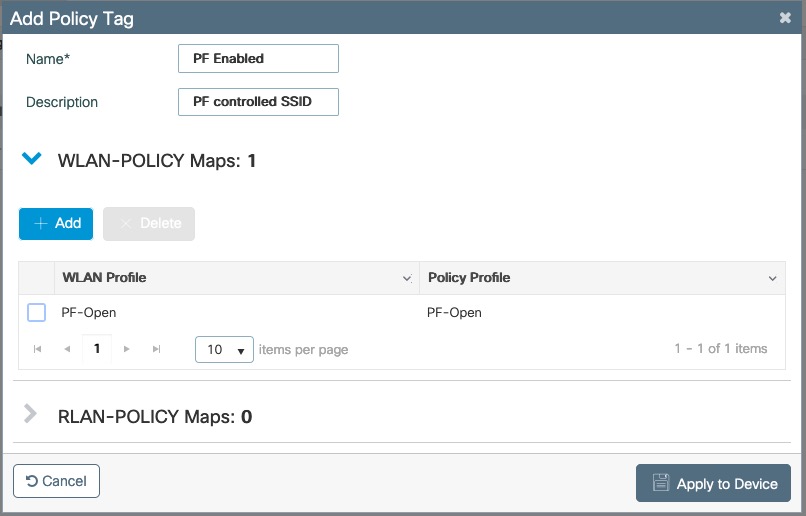Click the WLAN Profile column header
Image resolution: width=806 pixels, height=516 pixels.
point(105,278)
